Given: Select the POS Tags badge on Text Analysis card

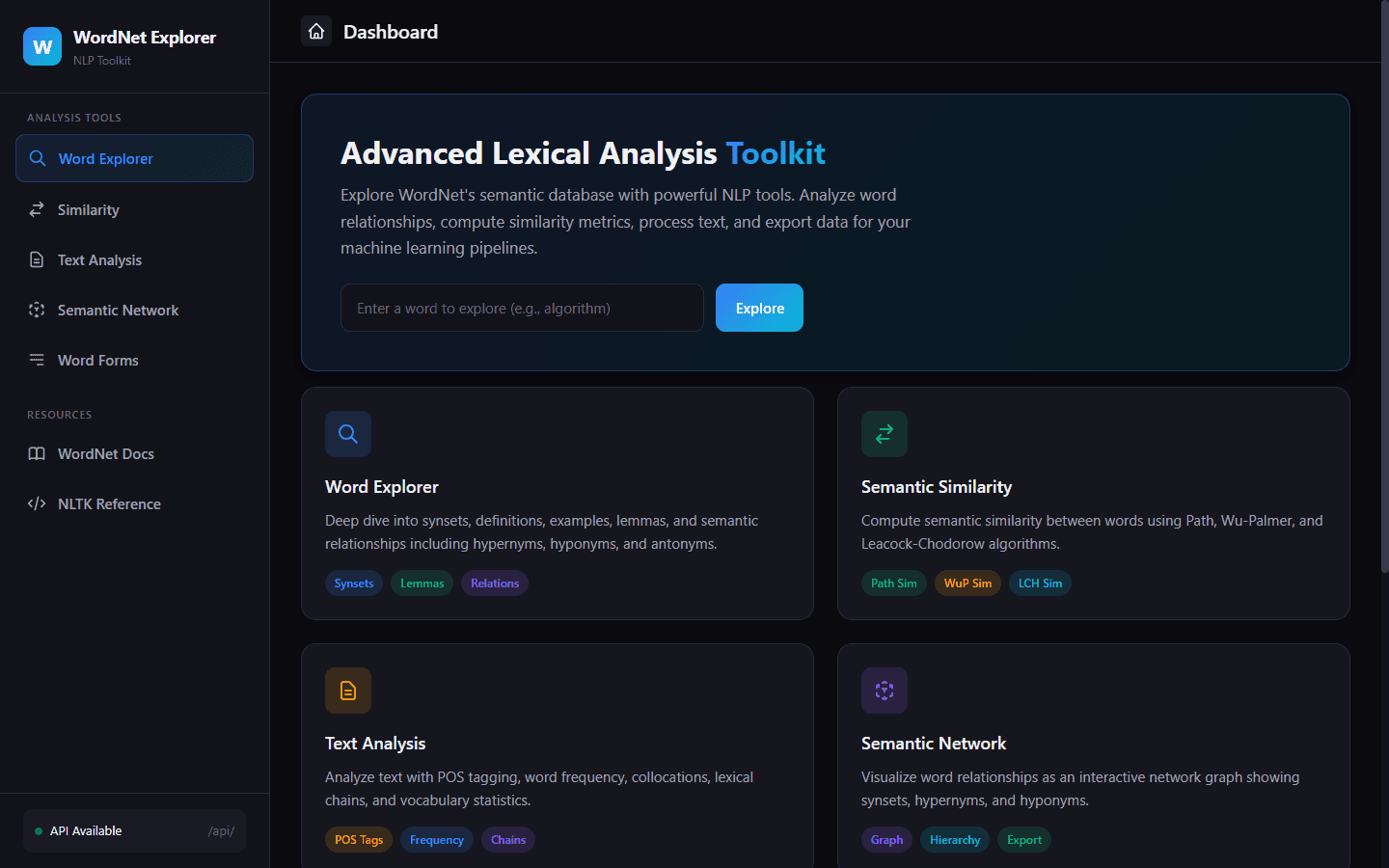Looking at the screenshot, I should click(x=358, y=839).
